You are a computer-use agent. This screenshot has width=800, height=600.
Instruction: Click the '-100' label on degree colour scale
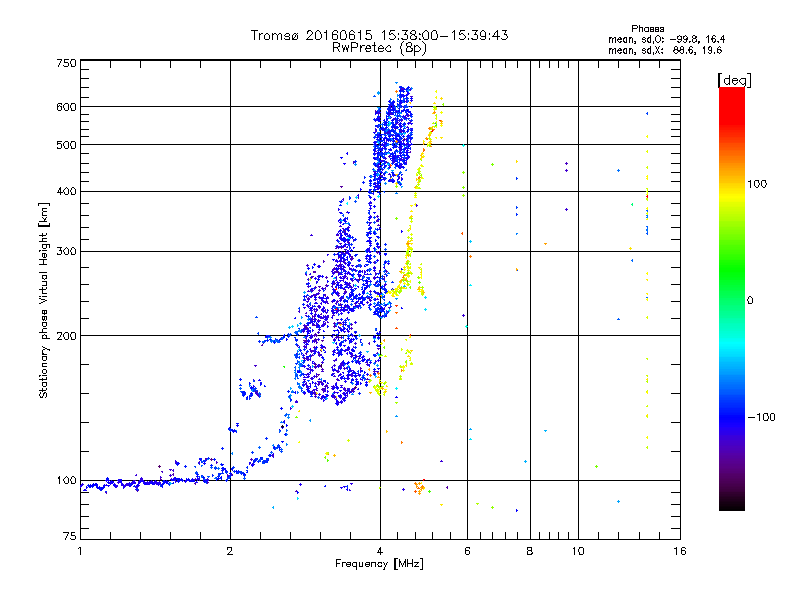[x=761, y=417]
